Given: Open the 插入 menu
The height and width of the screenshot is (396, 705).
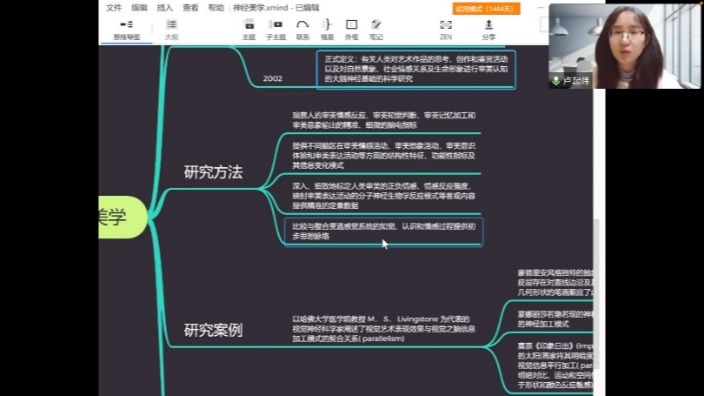Looking at the screenshot, I should tap(165, 8).
